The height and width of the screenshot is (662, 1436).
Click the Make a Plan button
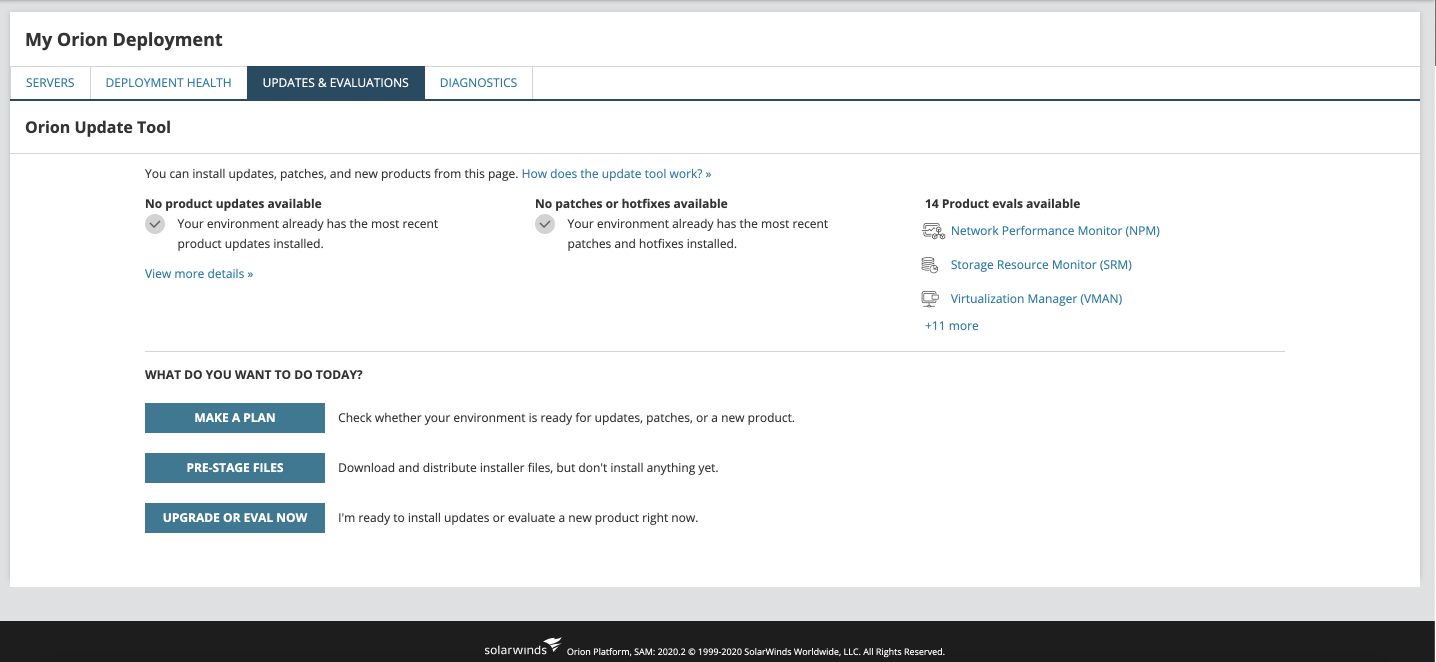tap(235, 418)
